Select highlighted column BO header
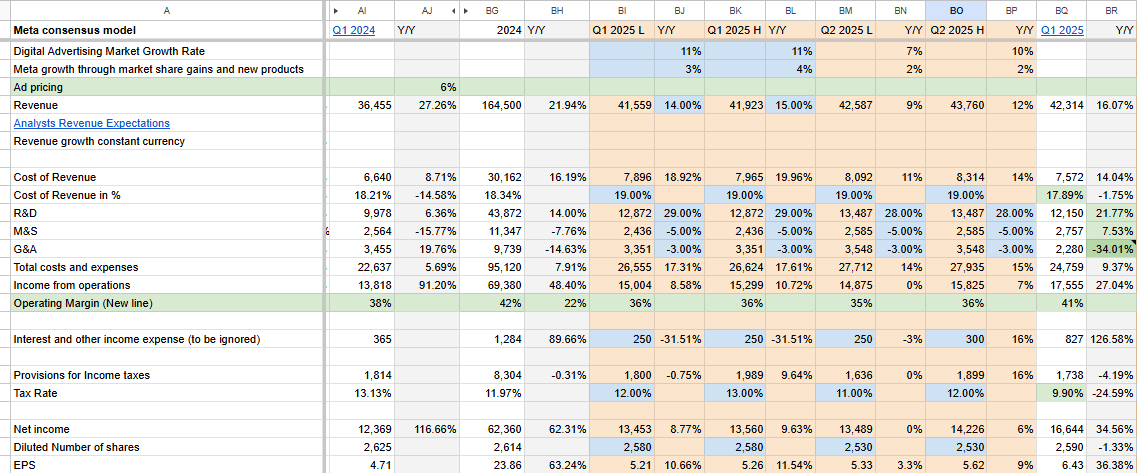Image resolution: width=1137 pixels, height=473 pixels. coord(956,11)
